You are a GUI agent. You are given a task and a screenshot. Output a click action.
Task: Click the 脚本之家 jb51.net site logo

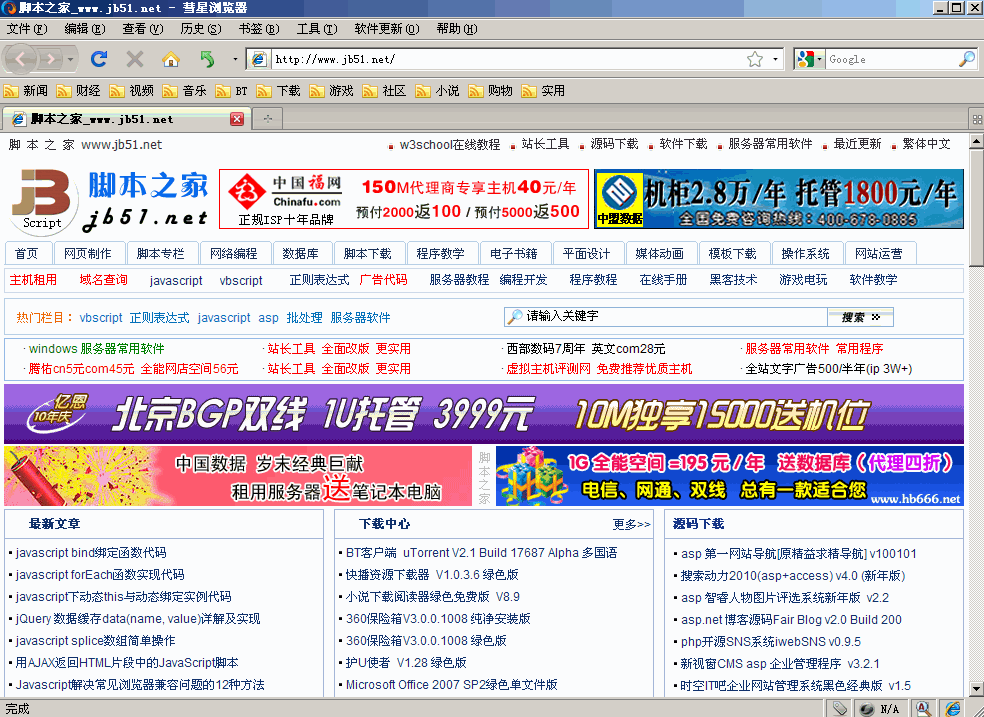pyautogui.click(x=110, y=201)
